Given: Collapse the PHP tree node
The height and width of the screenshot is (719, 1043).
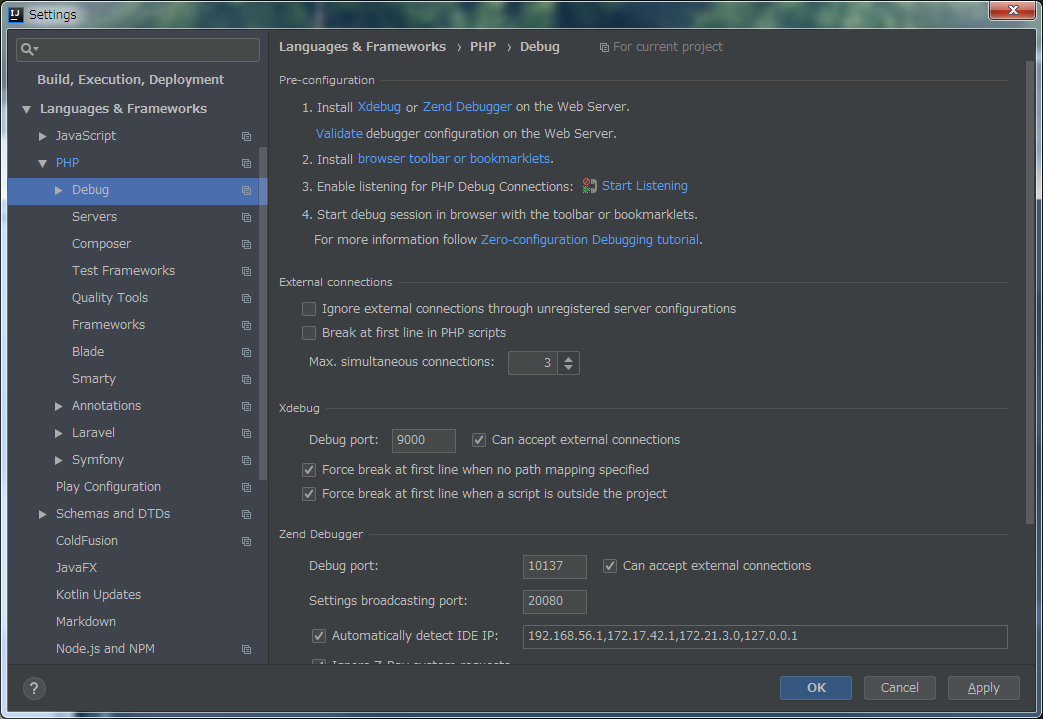Looking at the screenshot, I should tap(43, 164).
